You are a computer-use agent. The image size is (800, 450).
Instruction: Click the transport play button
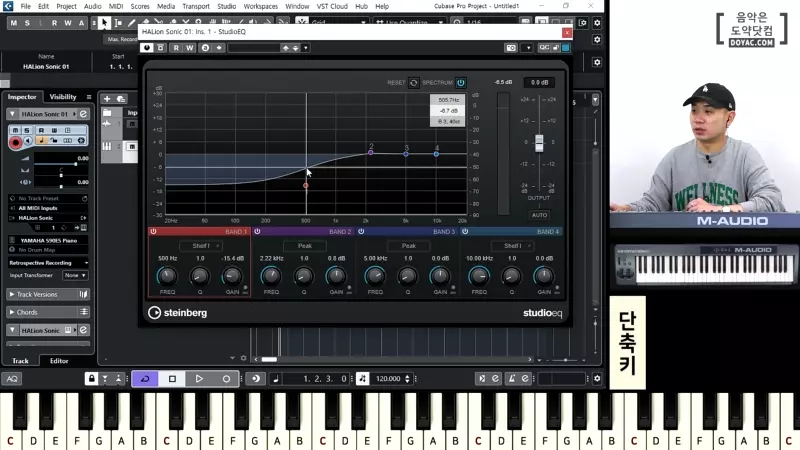point(199,379)
